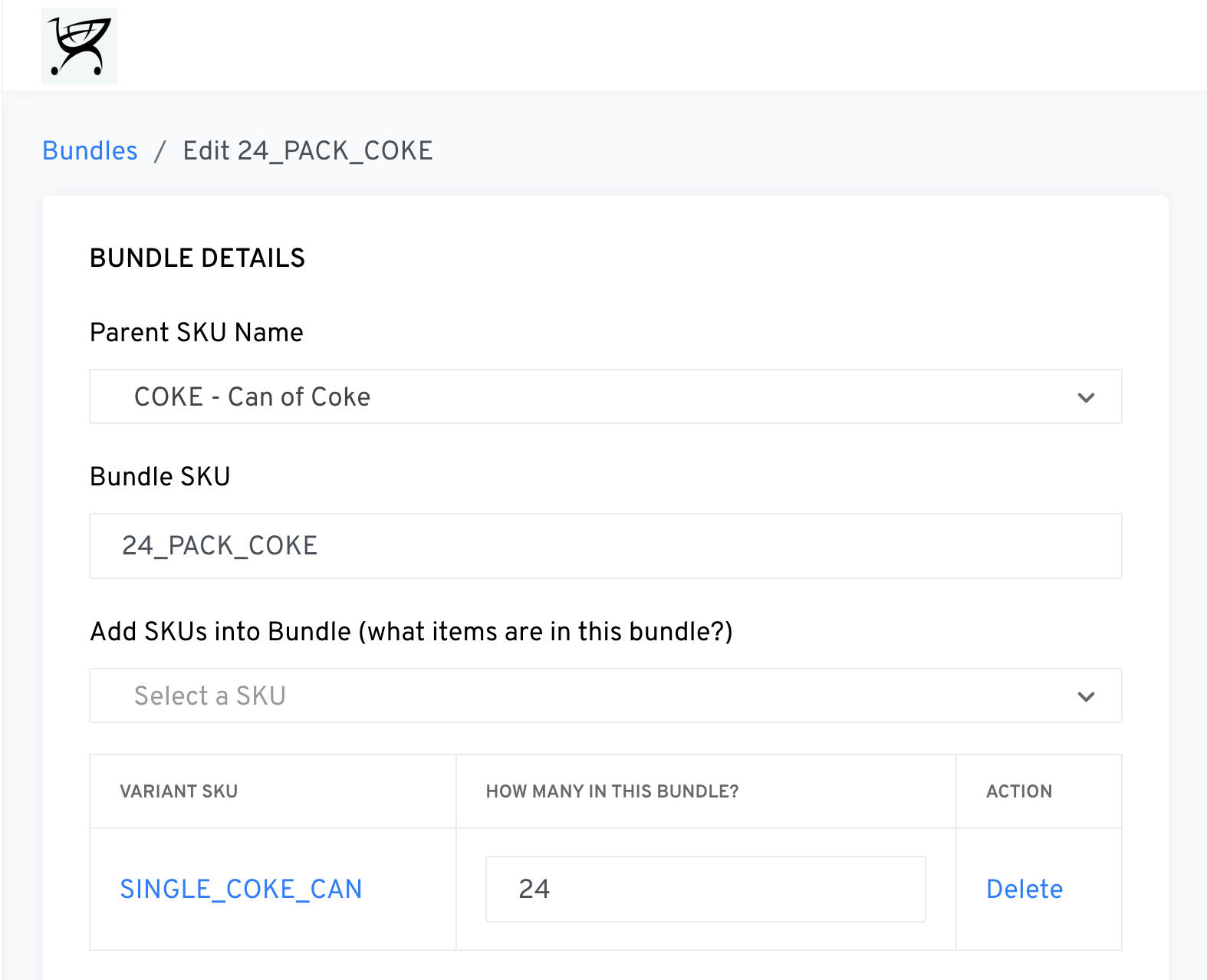The width and height of the screenshot is (1207, 980).
Task: Click the 'Bundle SKU' field label
Action: tap(160, 477)
